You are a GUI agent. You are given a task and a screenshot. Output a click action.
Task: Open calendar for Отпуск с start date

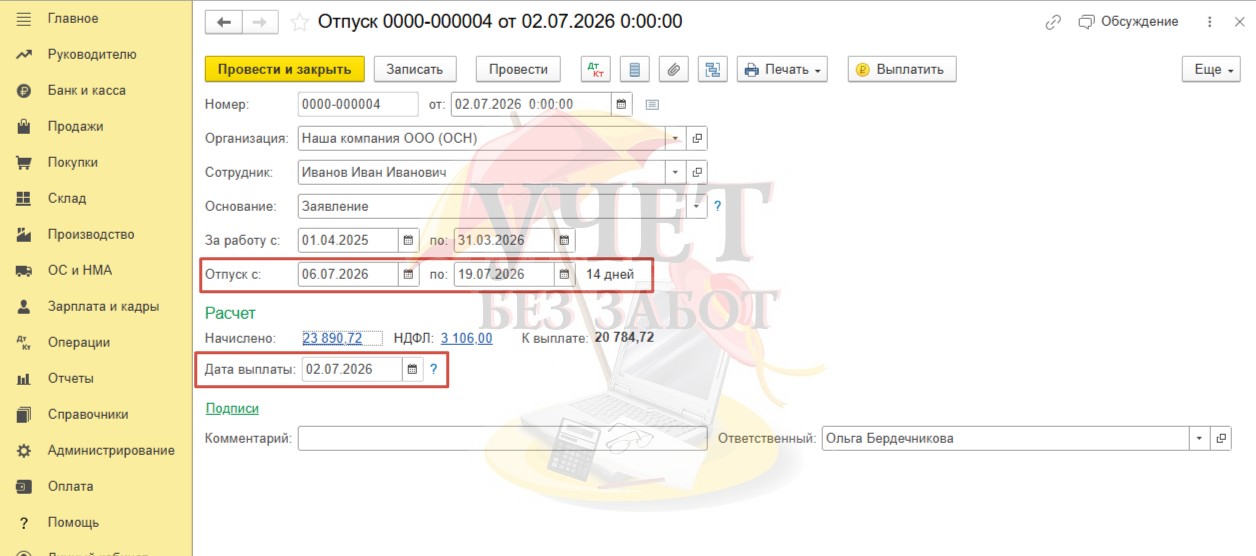(x=408, y=274)
